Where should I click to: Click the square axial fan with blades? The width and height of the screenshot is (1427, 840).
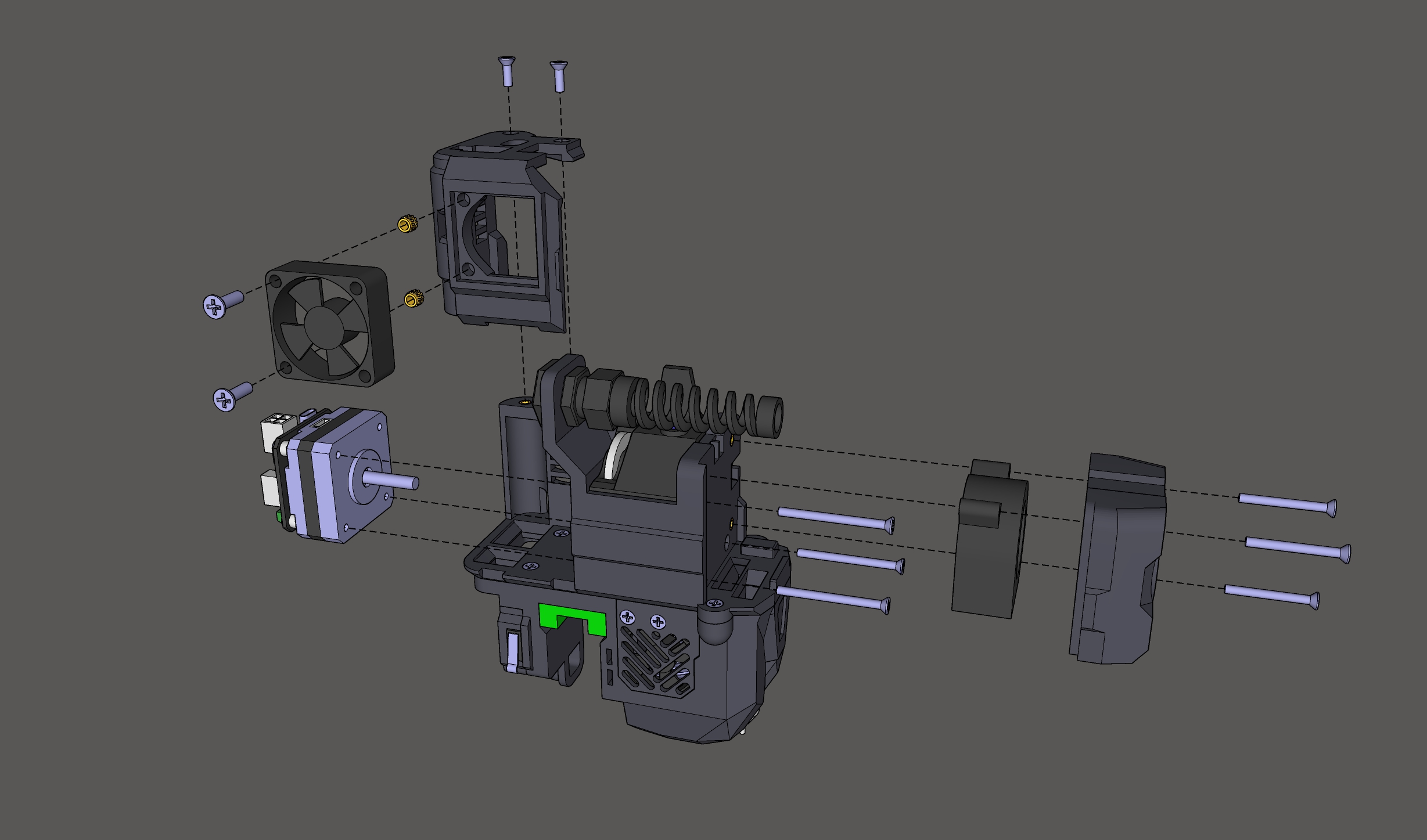pyautogui.click(x=330, y=323)
